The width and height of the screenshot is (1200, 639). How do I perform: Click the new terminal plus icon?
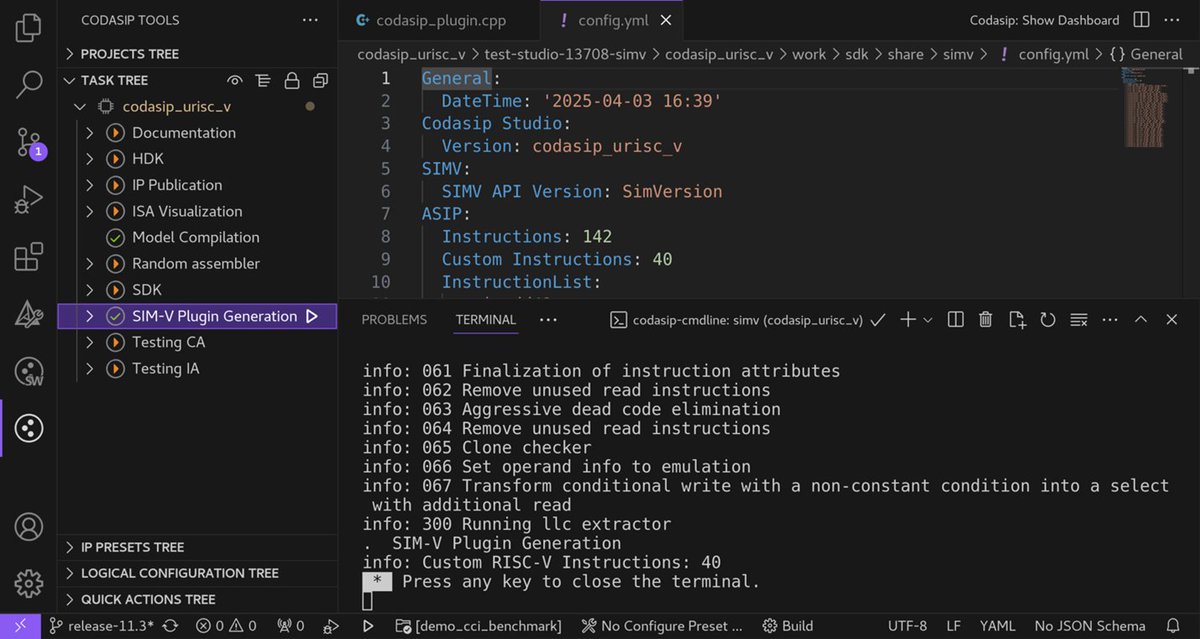(907, 320)
